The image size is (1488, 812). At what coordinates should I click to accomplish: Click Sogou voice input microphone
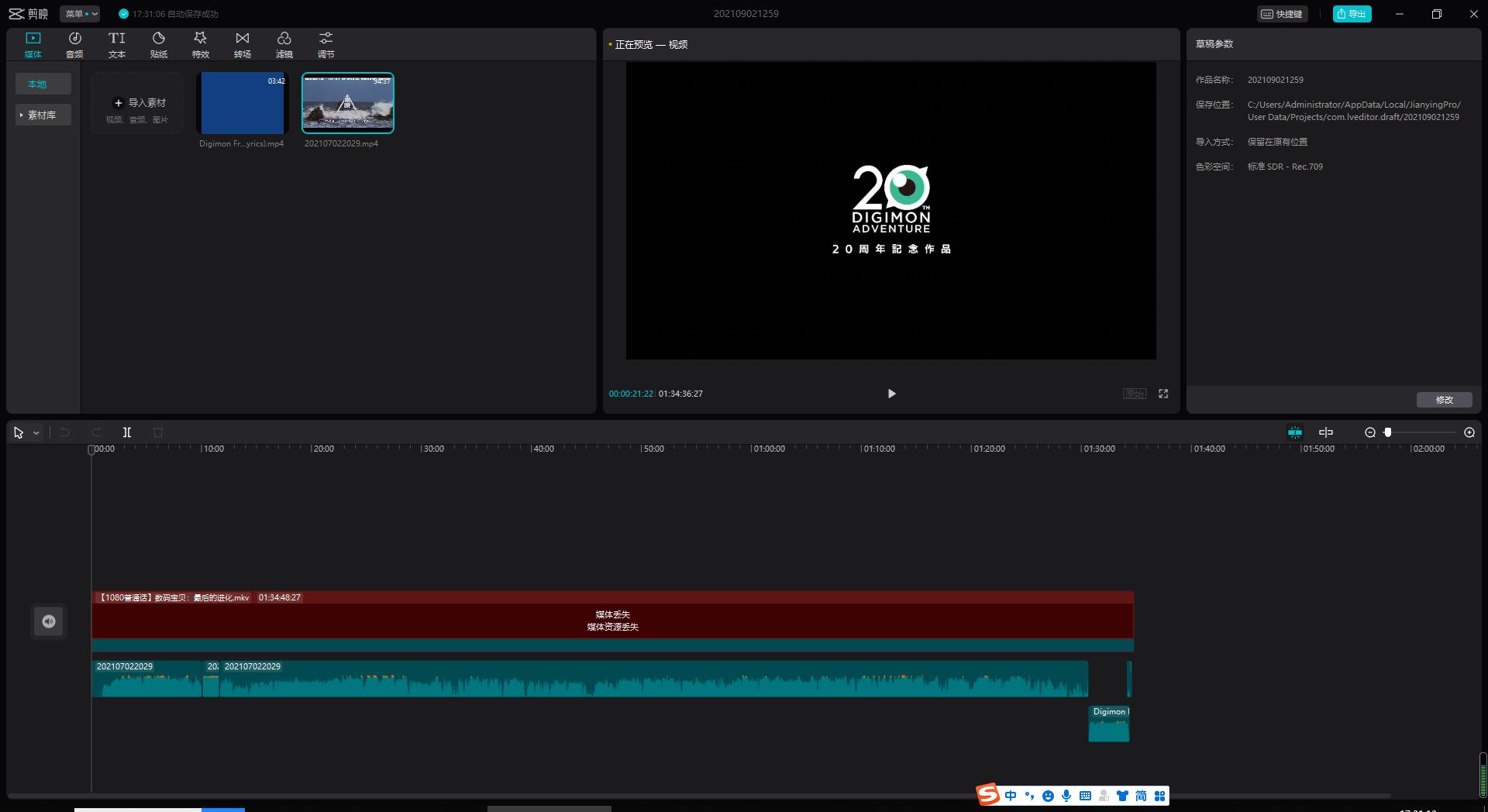[x=1066, y=796]
